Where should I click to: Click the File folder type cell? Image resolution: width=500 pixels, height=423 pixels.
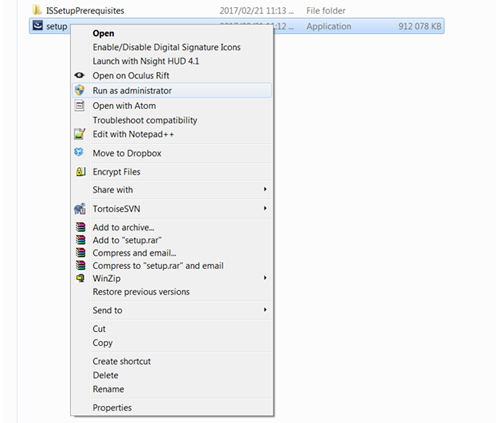326,11
